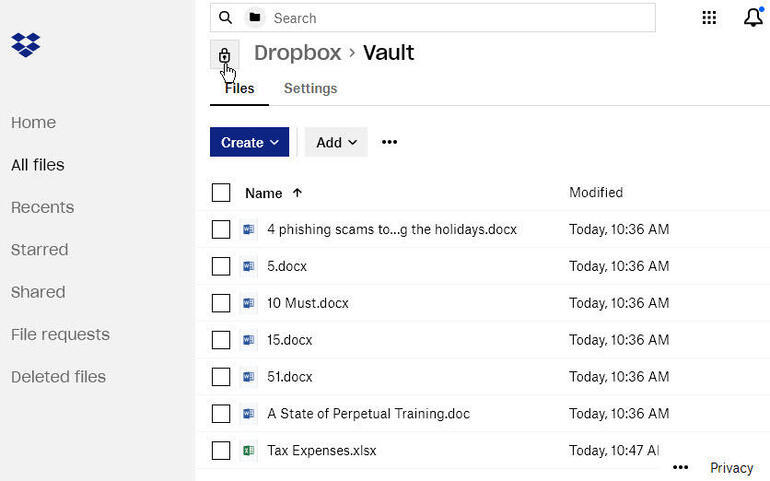Toggle the select-all checkbox in header
Screen dimensions: 770x481
pyautogui.click(x=221, y=193)
